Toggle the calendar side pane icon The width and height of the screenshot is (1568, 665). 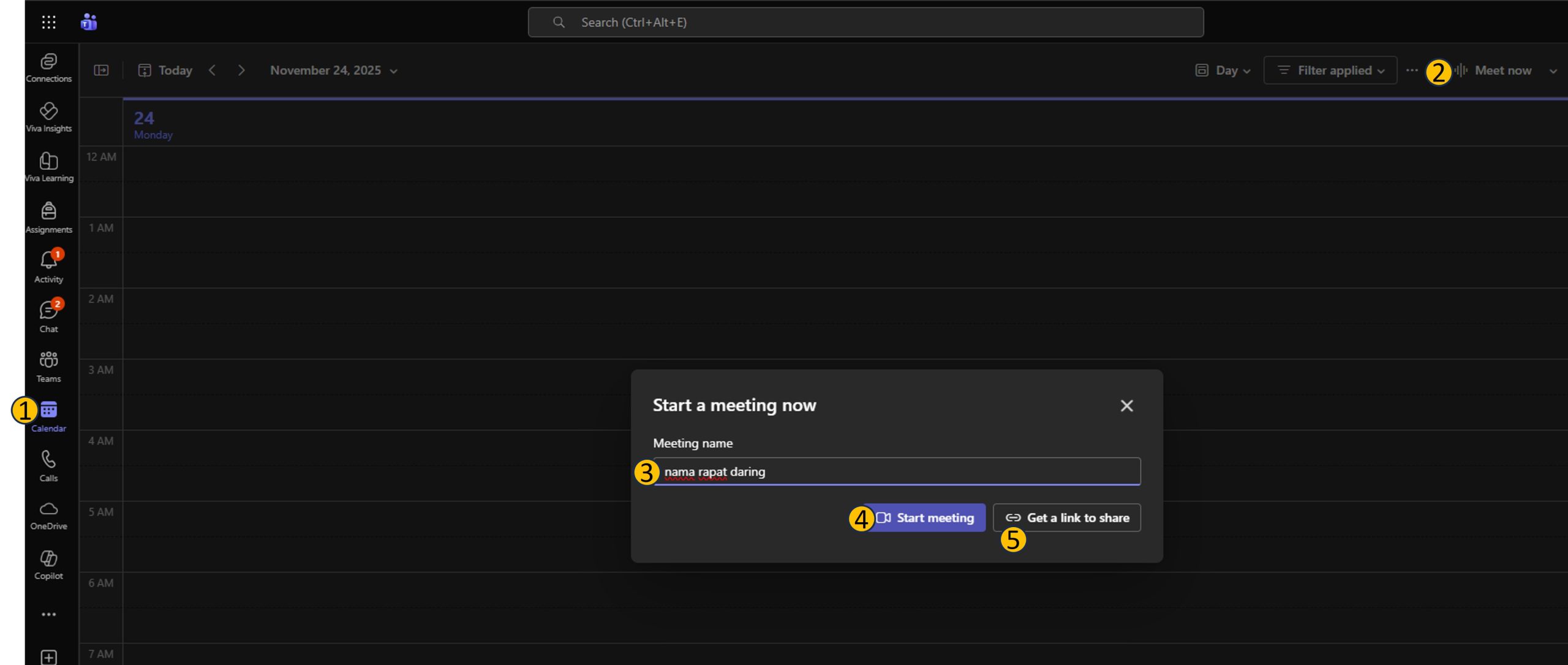(x=101, y=70)
